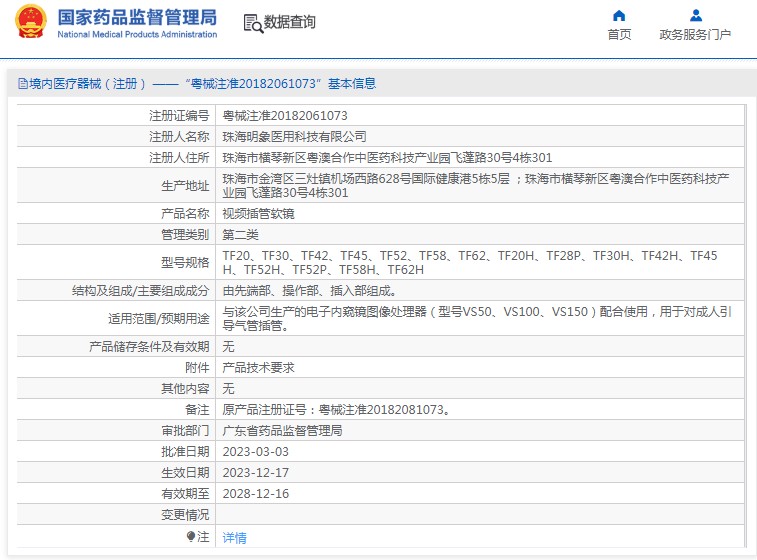Click the lightbulb icon beside 注
Image resolution: width=757 pixels, height=560 pixels.
(x=191, y=537)
